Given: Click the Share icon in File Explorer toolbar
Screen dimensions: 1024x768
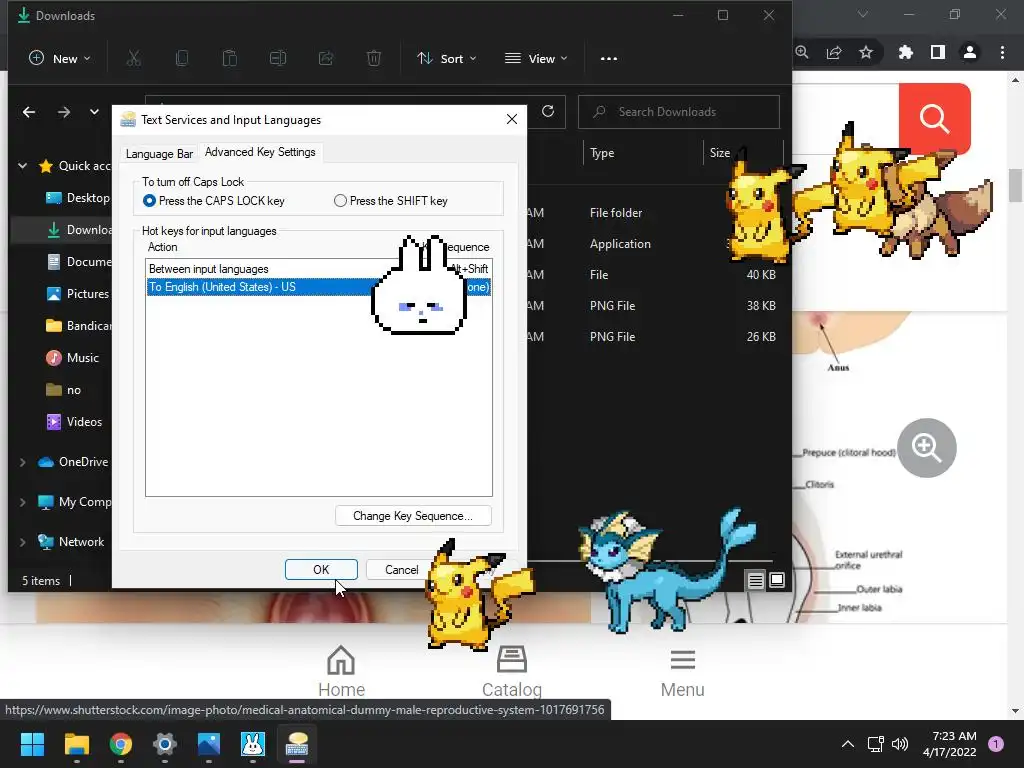Looking at the screenshot, I should tap(326, 59).
